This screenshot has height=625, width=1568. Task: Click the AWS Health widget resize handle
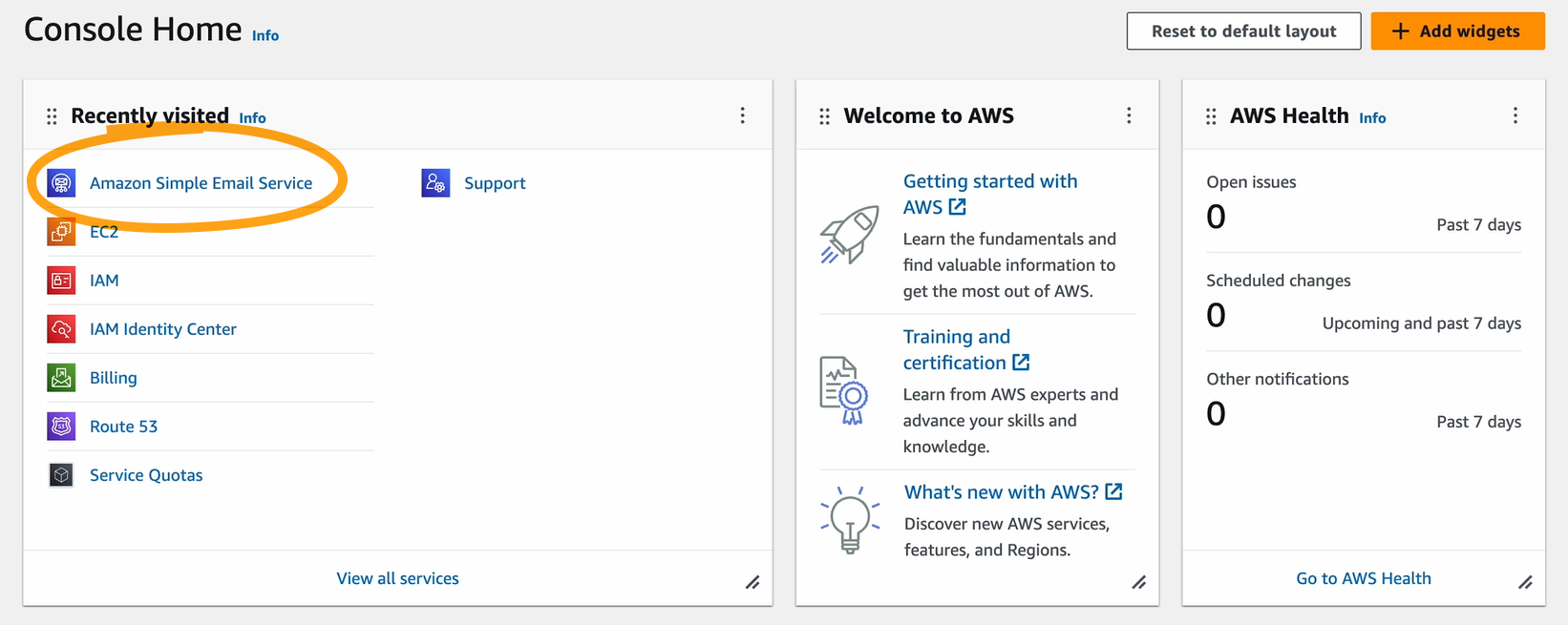click(x=1525, y=582)
